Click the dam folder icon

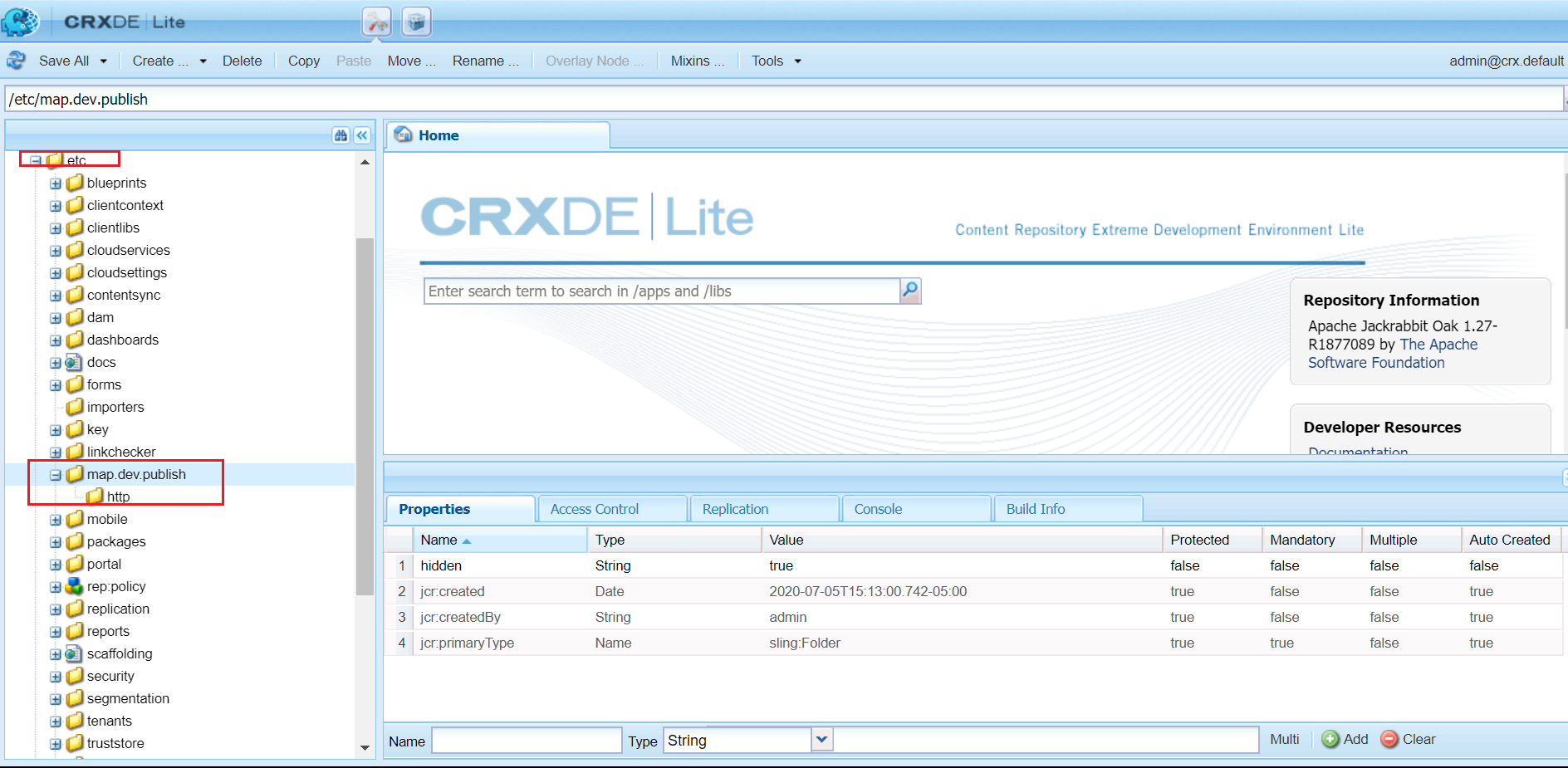pyautogui.click(x=75, y=317)
